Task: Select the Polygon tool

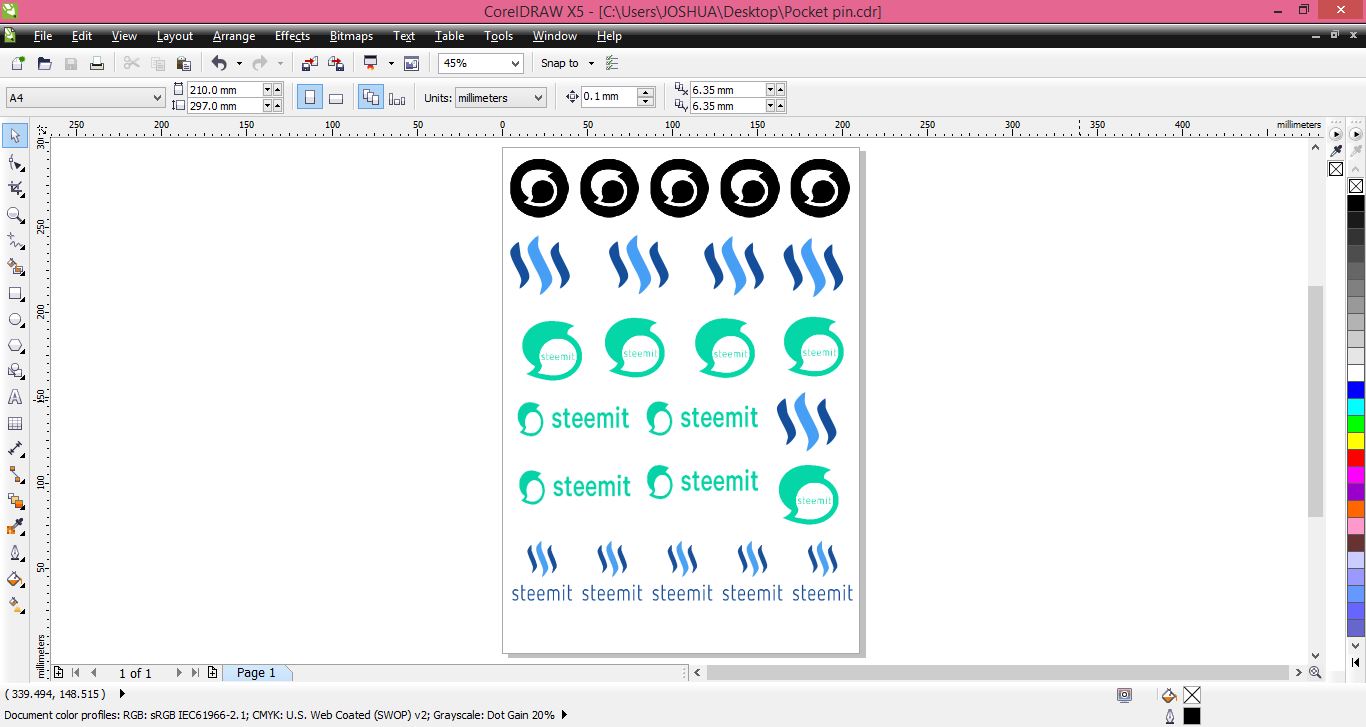Action: point(15,345)
